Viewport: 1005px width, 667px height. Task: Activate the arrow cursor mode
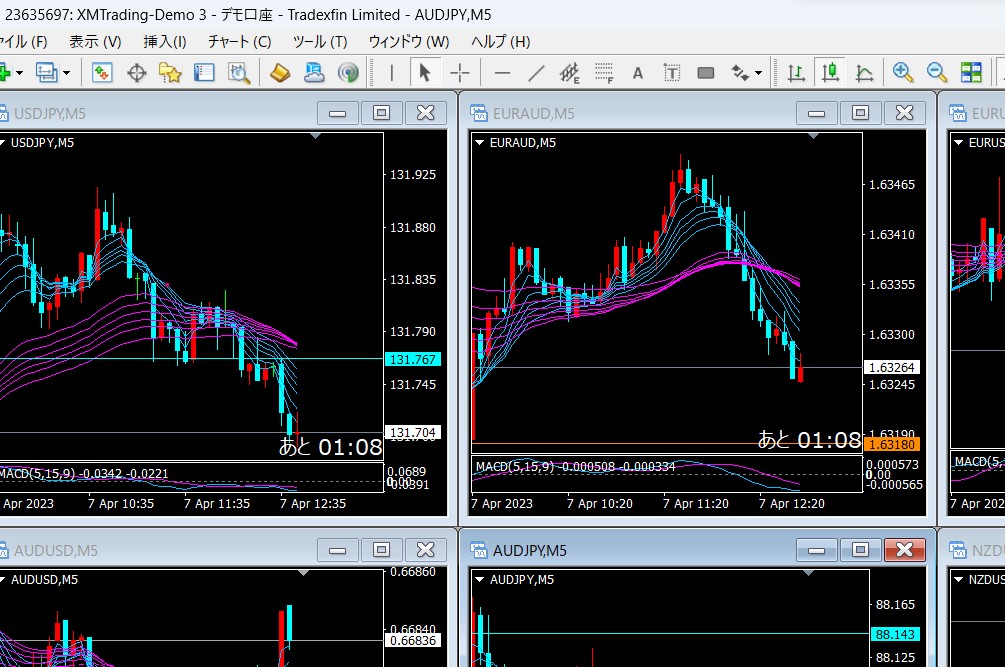tap(424, 73)
